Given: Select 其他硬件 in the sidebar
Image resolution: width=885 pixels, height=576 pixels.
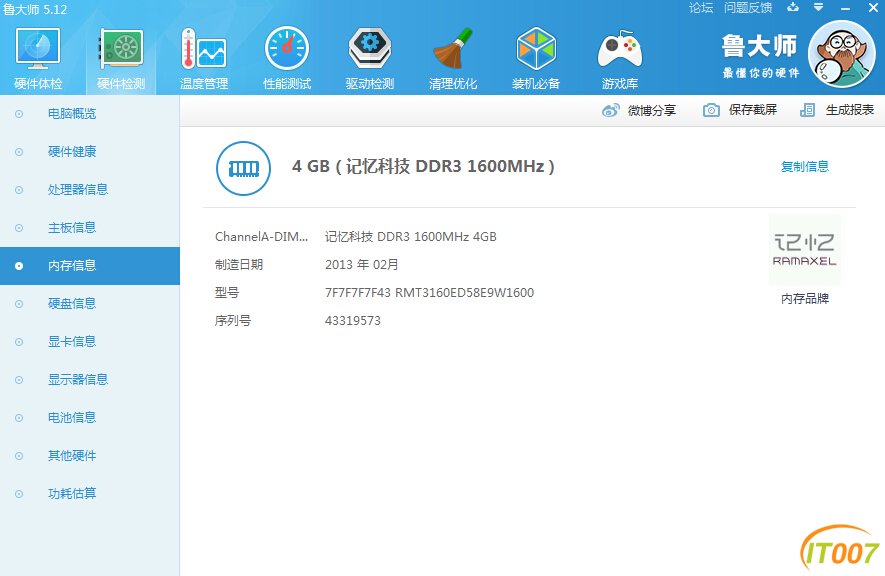Looking at the screenshot, I should [x=90, y=456].
